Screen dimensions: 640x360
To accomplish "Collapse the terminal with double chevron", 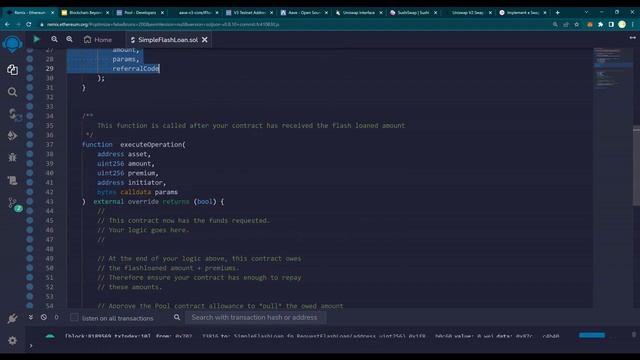I will pyautogui.click(x=31, y=317).
